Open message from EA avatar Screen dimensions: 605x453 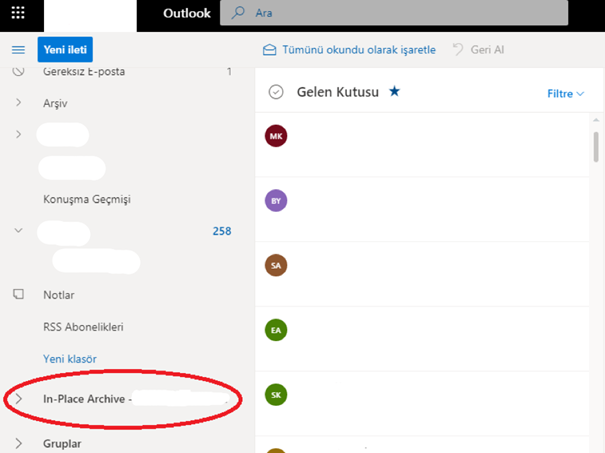[x=276, y=330]
